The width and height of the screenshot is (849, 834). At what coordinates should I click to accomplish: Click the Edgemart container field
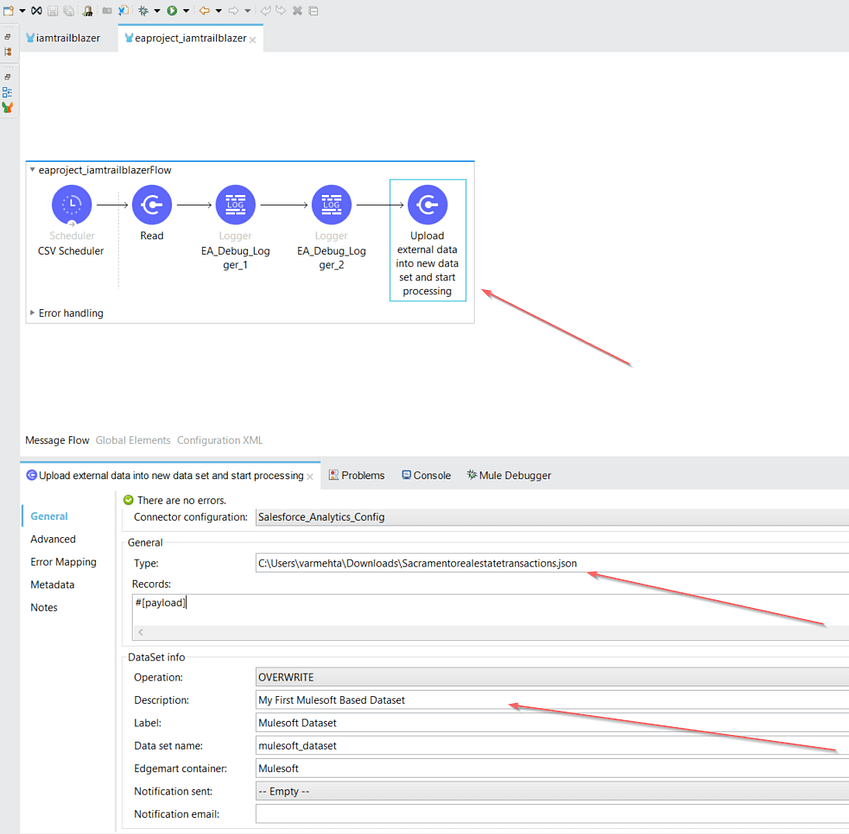552,768
